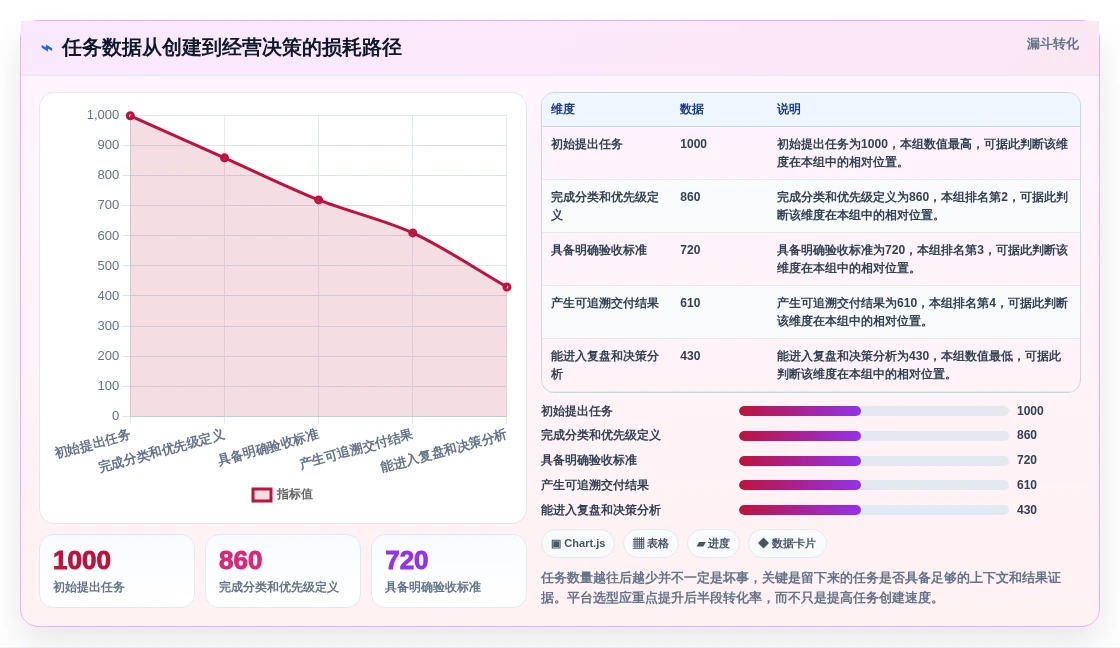Image resolution: width=1120 pixels, height=648 pixels.
Task: Click chart data point for 能进入复盘和决策分析
Action: (506, 287)
